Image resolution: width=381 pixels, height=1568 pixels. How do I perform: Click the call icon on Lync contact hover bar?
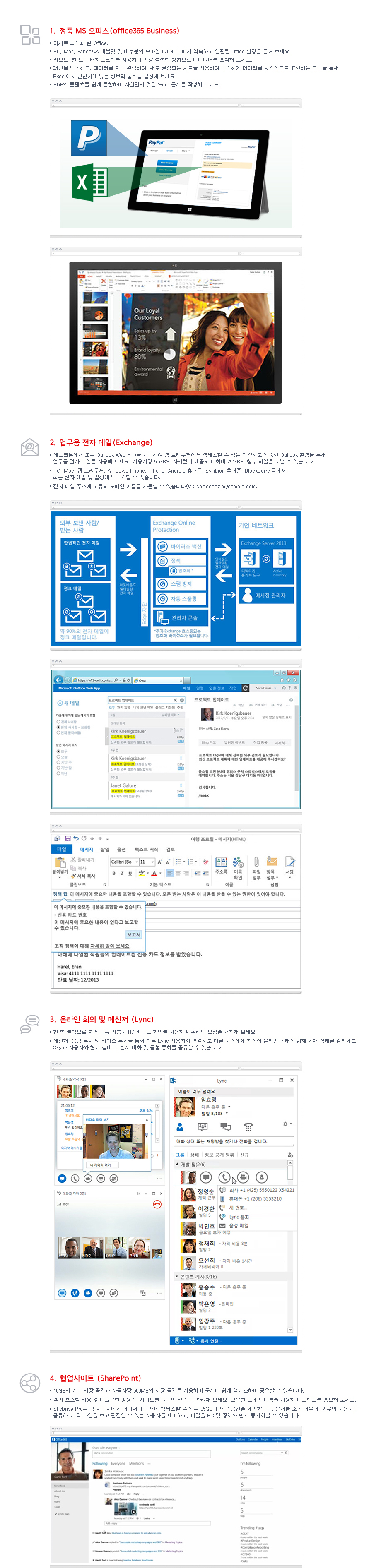click(224, 1177)
